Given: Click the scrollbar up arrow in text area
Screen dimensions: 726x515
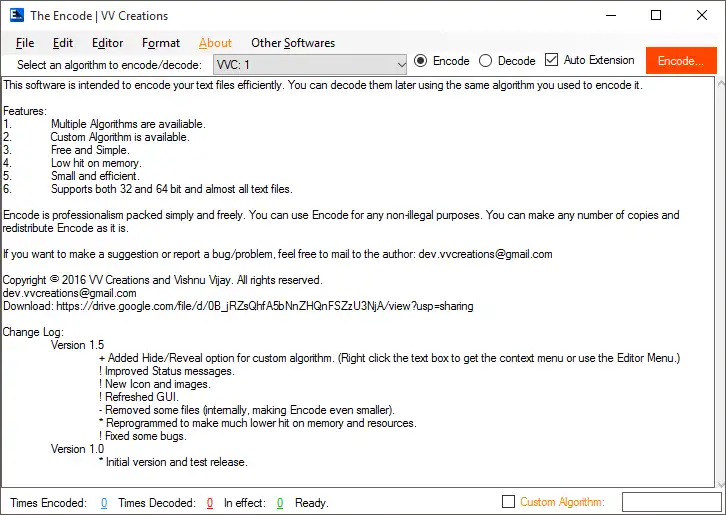Looking at the screenshot, I should point(721,83).
